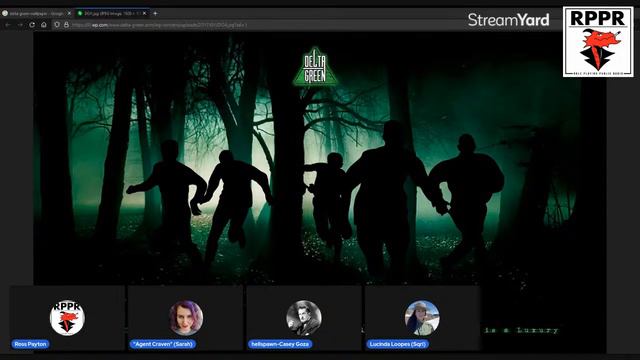This screenshot has width=640, height=360.
Task: Click the shield tracking protection icon
Action: click(57, 25)
